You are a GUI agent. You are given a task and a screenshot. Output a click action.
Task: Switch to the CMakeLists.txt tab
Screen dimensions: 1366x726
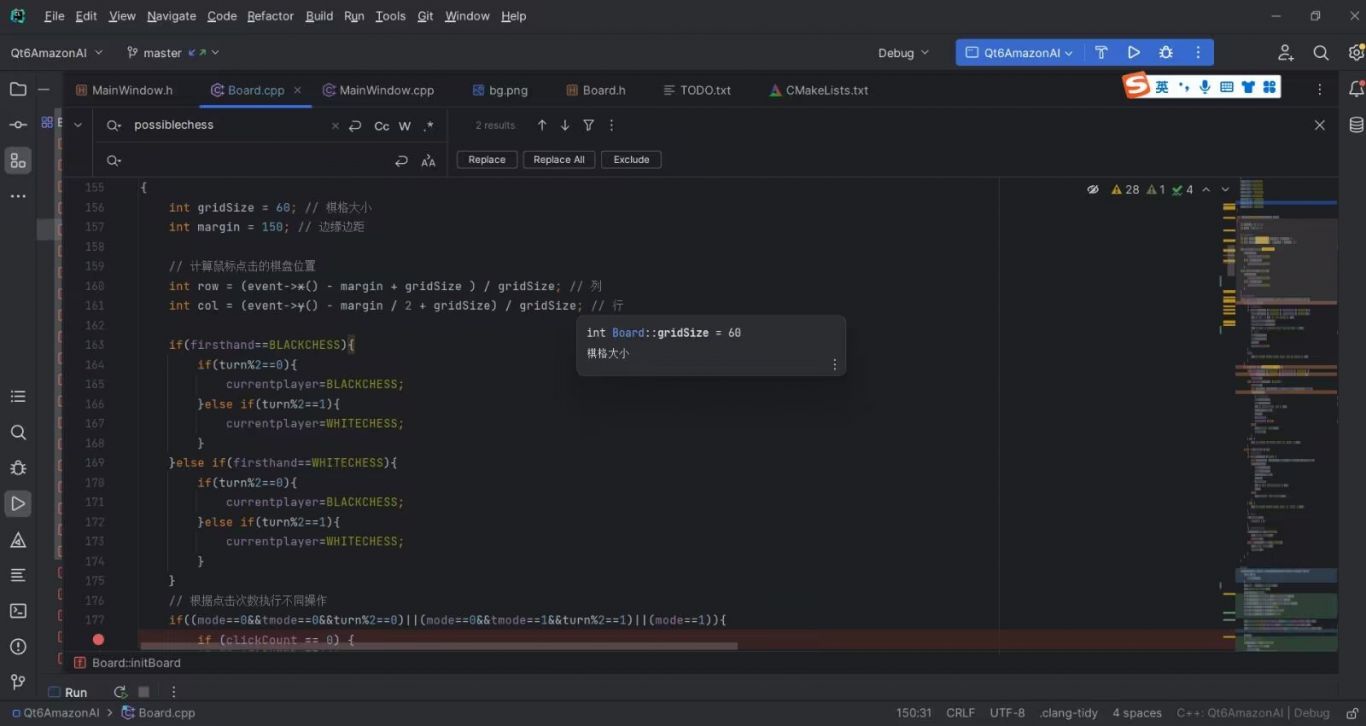click(818, 90)
